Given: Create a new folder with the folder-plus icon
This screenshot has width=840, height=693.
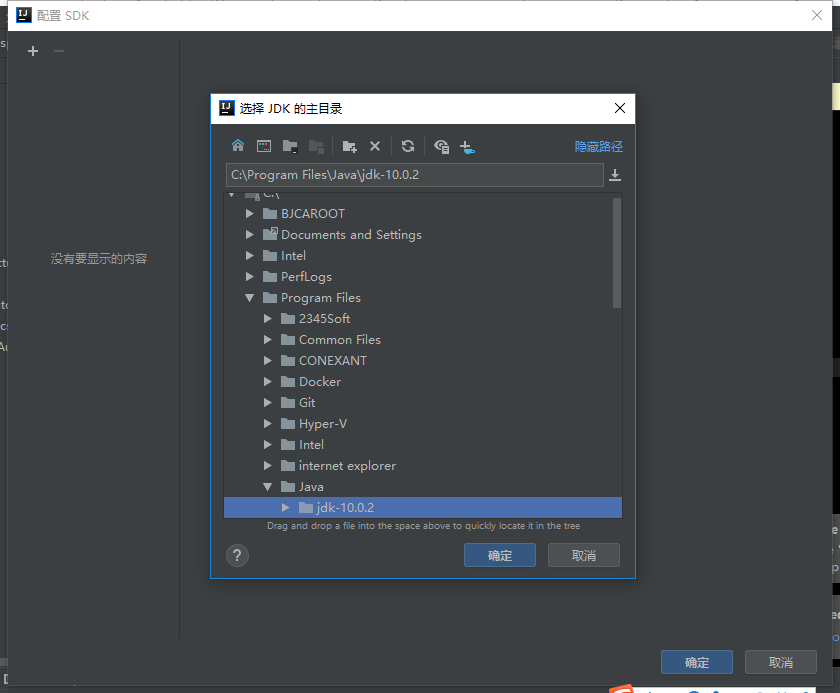Looking at the screenshot, I should pos(349,146).
